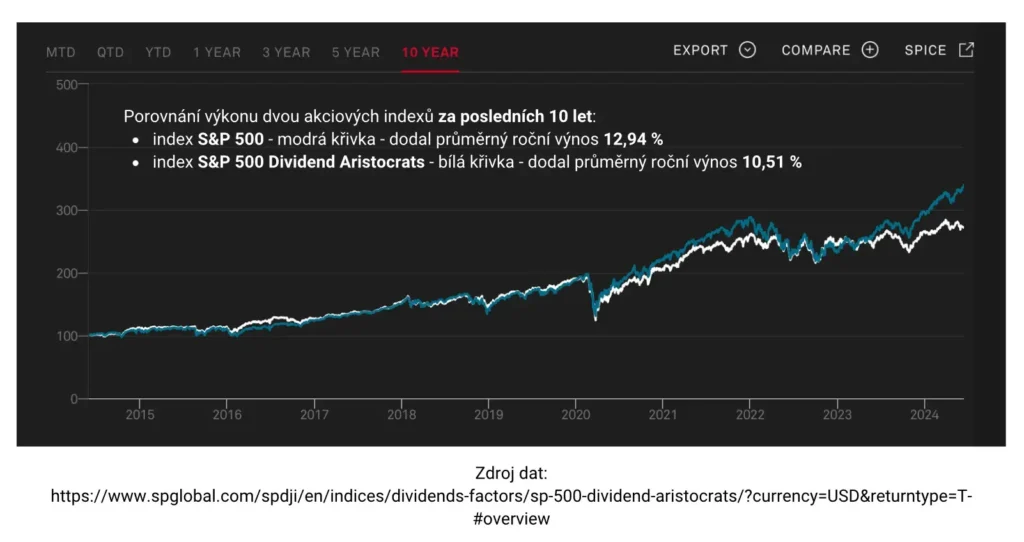This screenshot has width=1024, height=542.
Task: Click the 2020 label on the x-axis
Action: [x=575, y=415]
